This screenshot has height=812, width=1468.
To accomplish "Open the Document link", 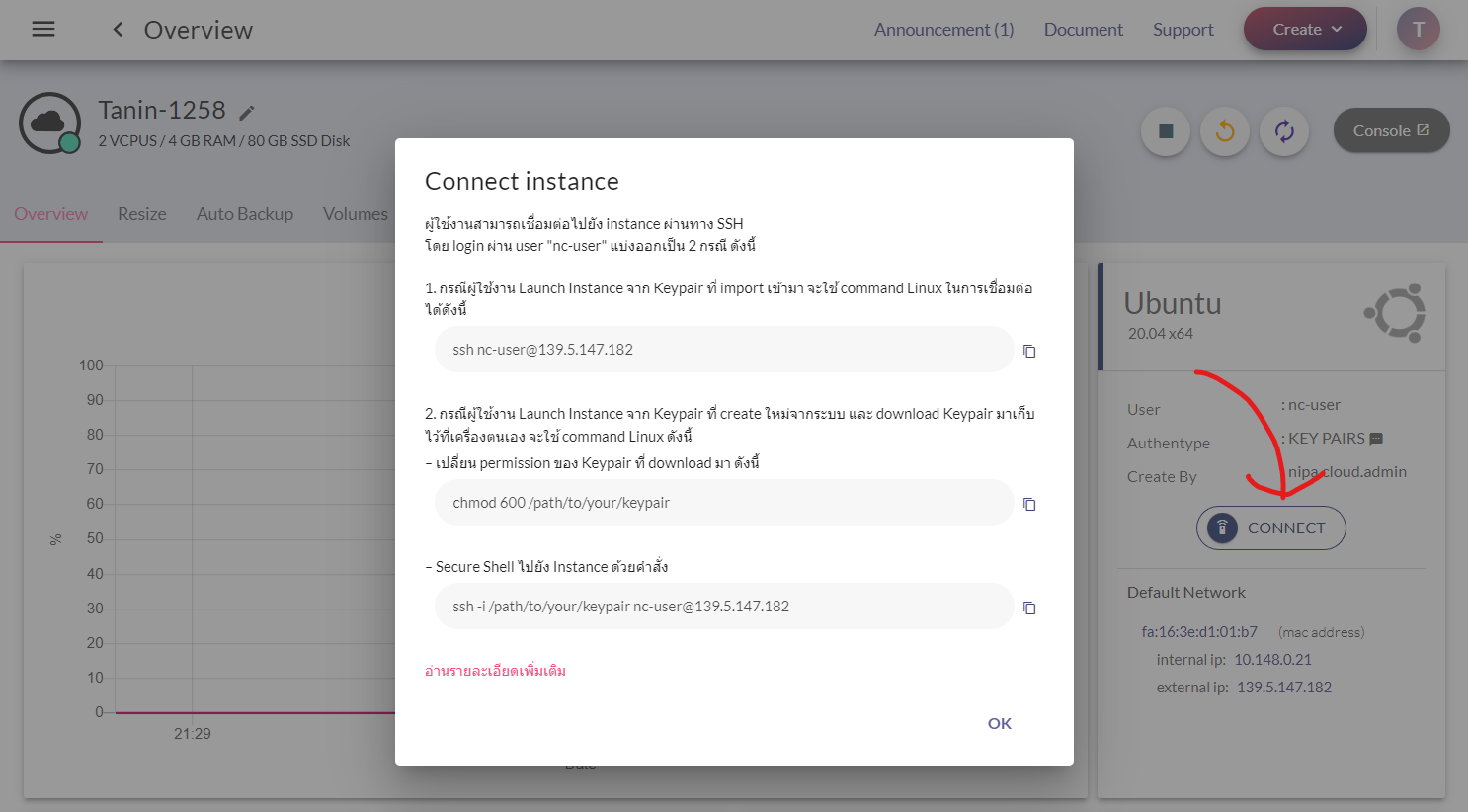I will pos(1084,30).
